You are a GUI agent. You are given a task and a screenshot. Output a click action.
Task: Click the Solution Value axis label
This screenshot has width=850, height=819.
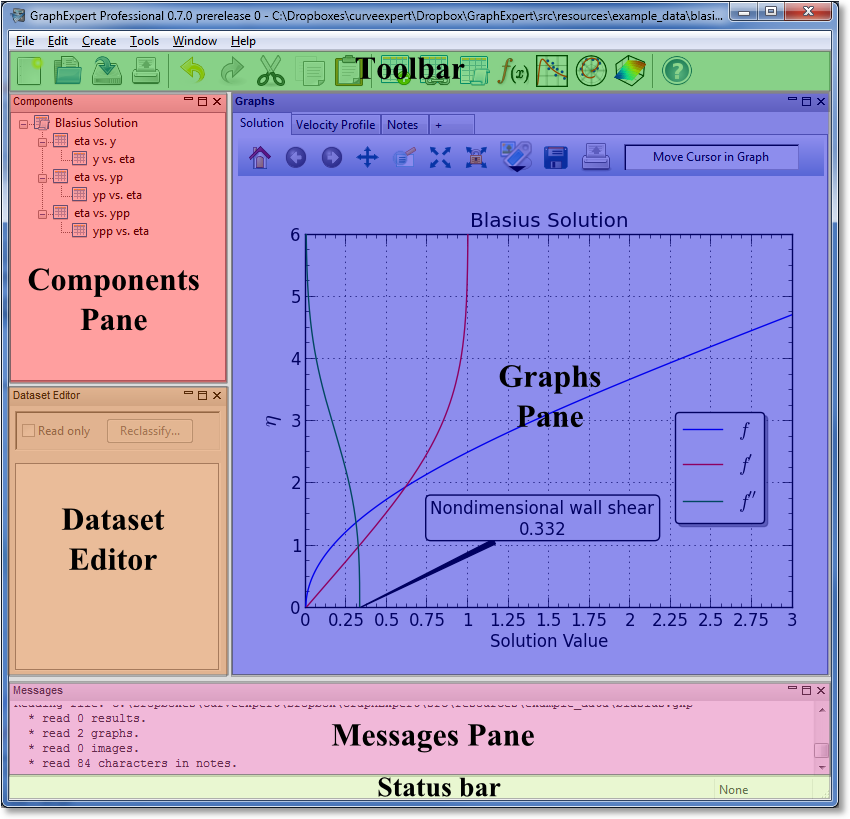point(549,641)
